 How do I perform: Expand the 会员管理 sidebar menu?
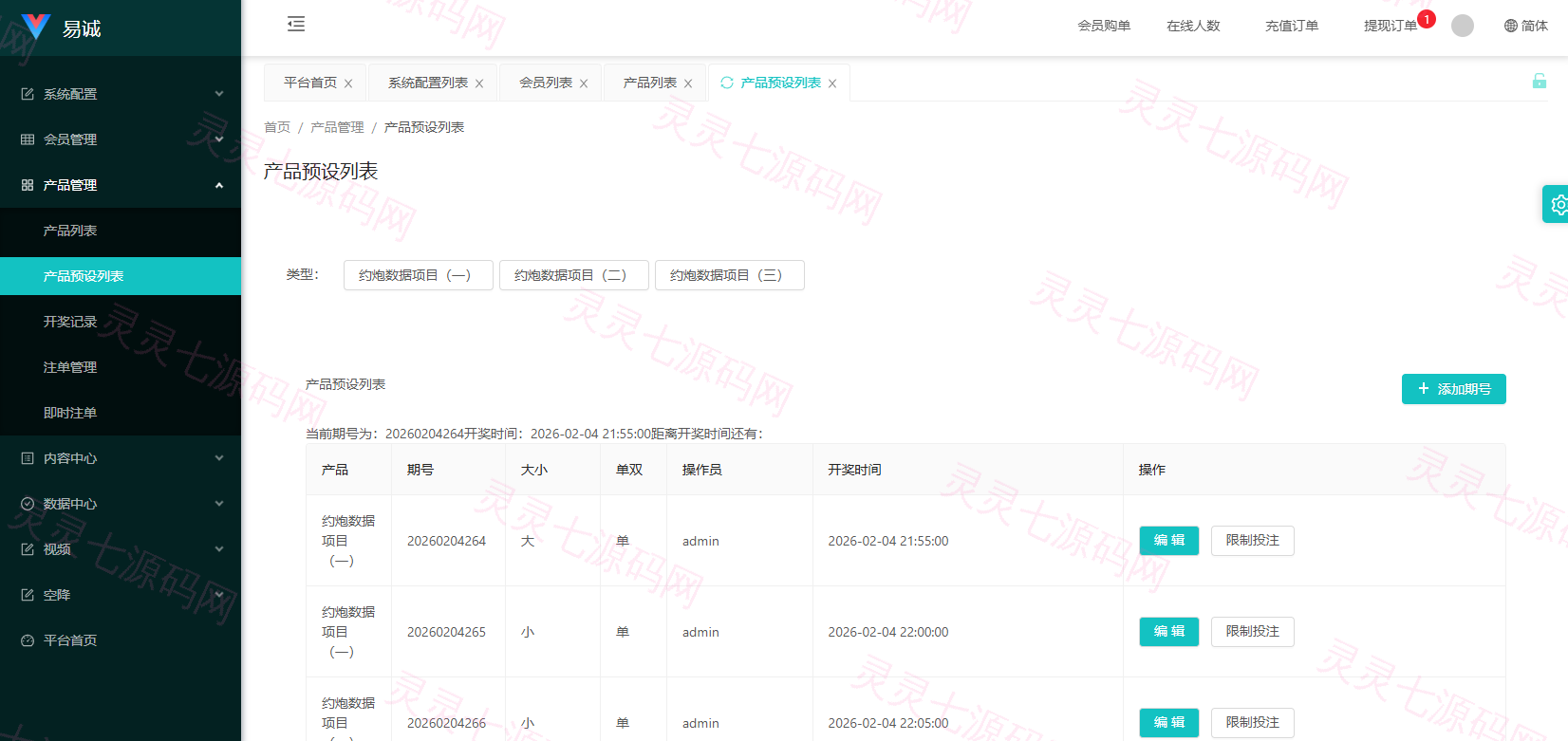point(121,139)
